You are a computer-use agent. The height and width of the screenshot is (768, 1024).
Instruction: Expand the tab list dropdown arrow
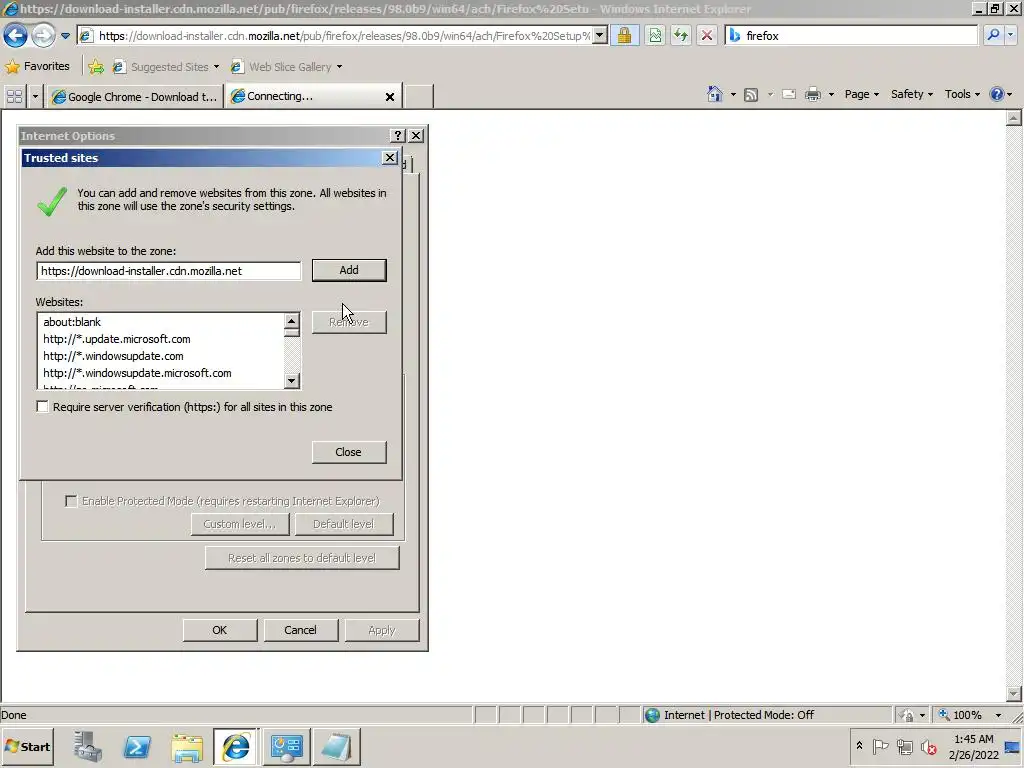tap(35, 97)
